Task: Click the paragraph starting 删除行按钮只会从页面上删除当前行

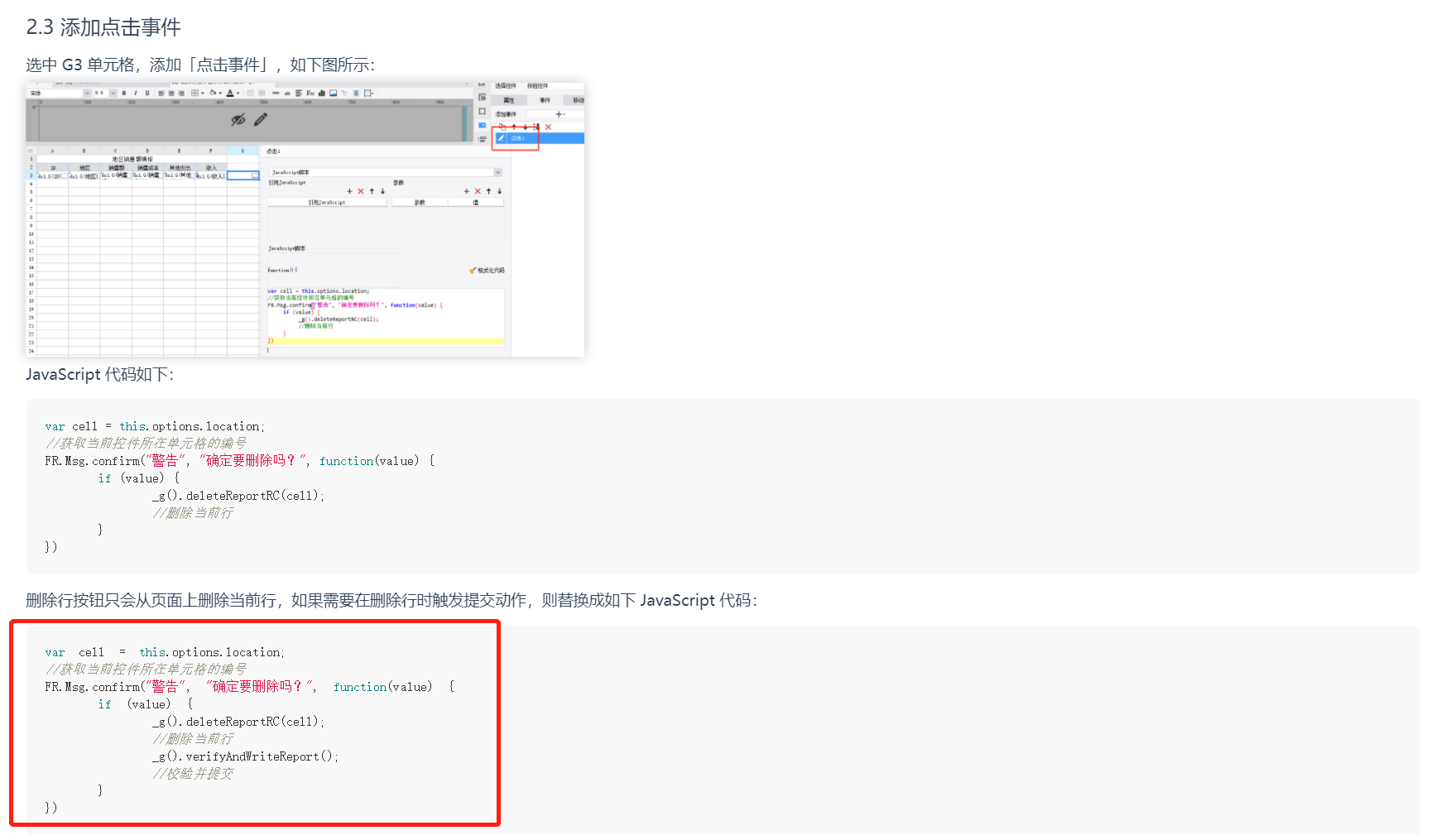Action: coord(391,600)
